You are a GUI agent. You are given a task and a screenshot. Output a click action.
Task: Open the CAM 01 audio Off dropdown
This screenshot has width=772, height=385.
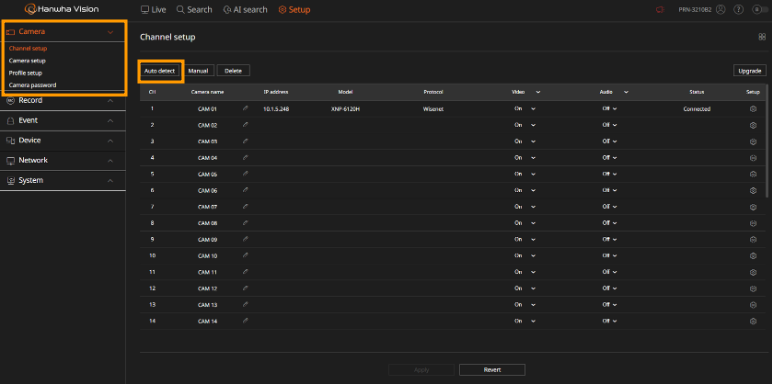(610, 109)
